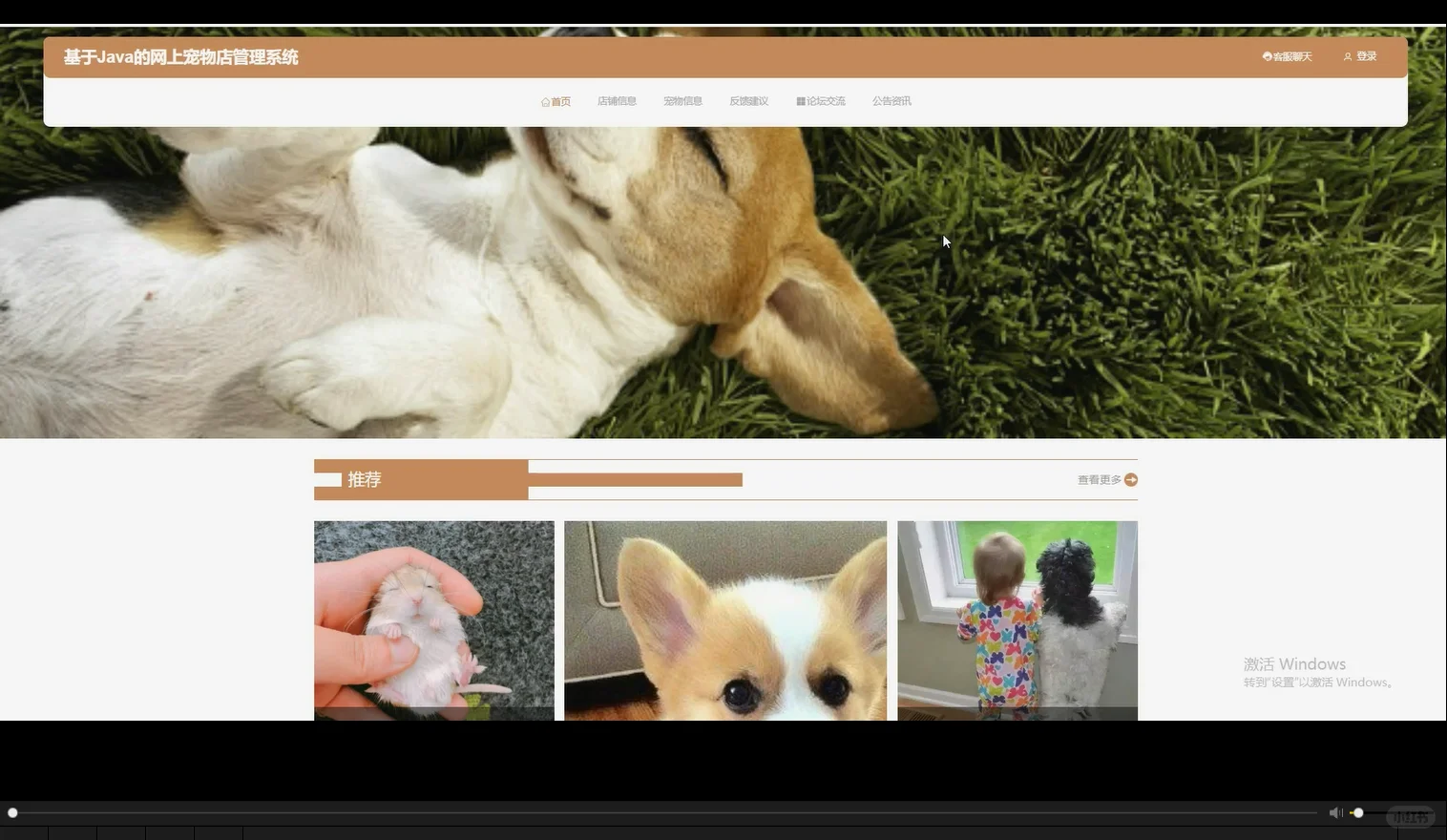Click the site title 基于Java的网上宠物店管理系统
Image resolution: width=1447 pixels, height=840 pixels.
[181, 57]
